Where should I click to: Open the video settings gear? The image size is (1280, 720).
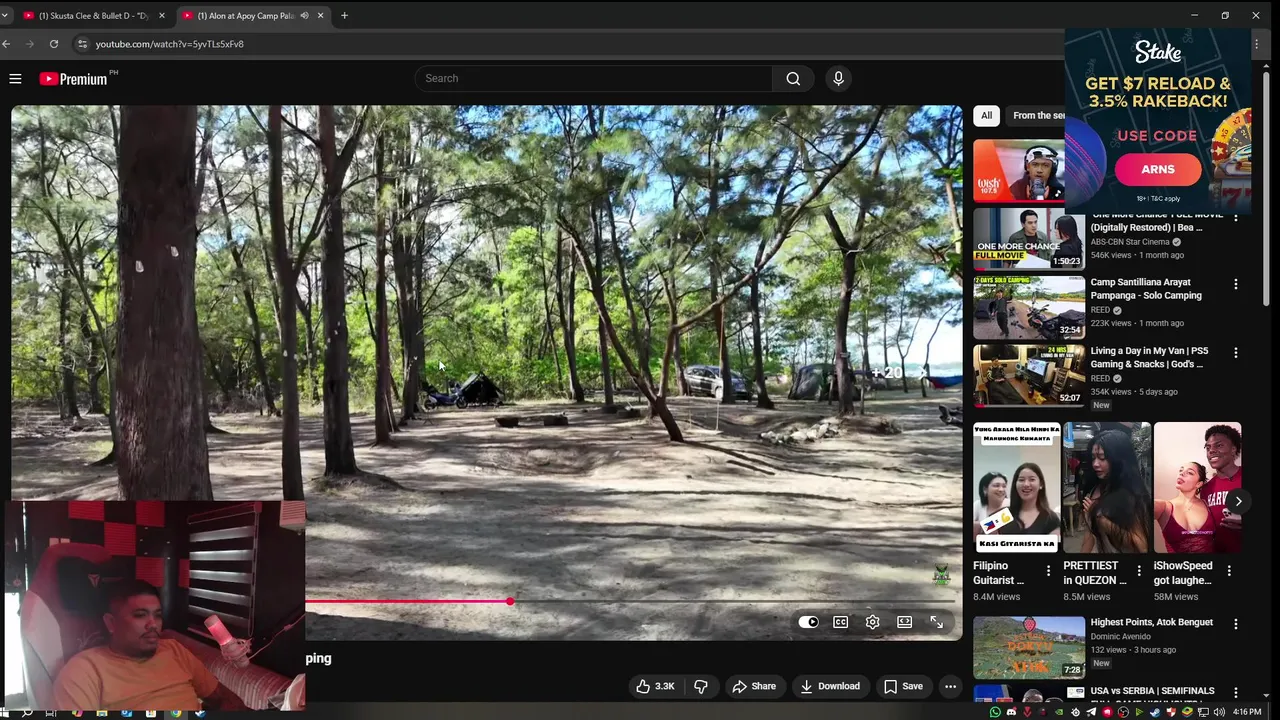point(872,622)
